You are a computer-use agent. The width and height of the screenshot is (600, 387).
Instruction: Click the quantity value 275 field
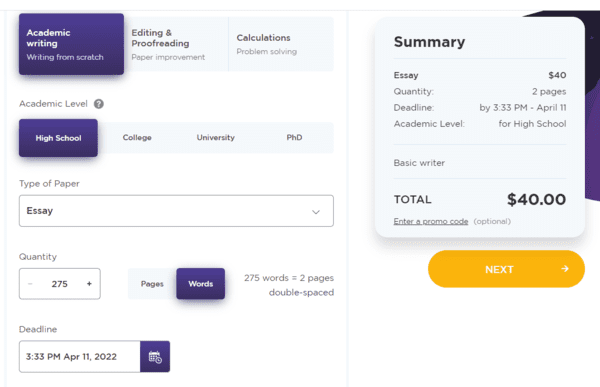[x=60, y=284]
